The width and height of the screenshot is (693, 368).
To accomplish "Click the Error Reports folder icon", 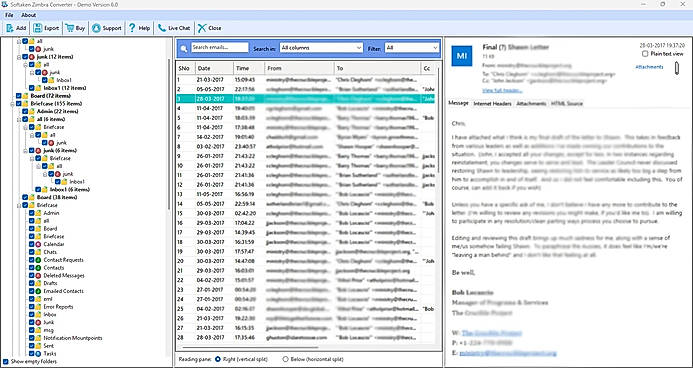I will [x=38, y=307].
